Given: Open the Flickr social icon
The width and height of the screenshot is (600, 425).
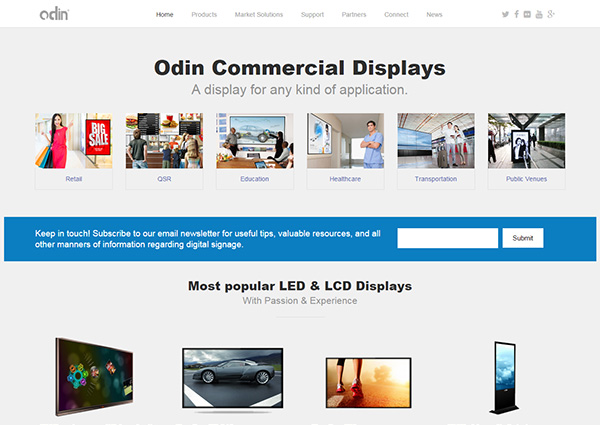Looking at the screenshot, I should 527,15.
